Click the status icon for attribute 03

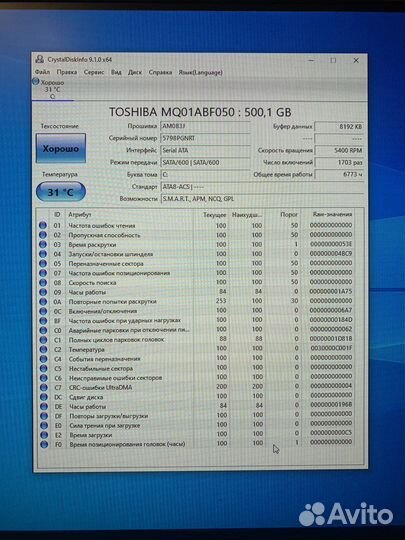(x=43, y=245)
